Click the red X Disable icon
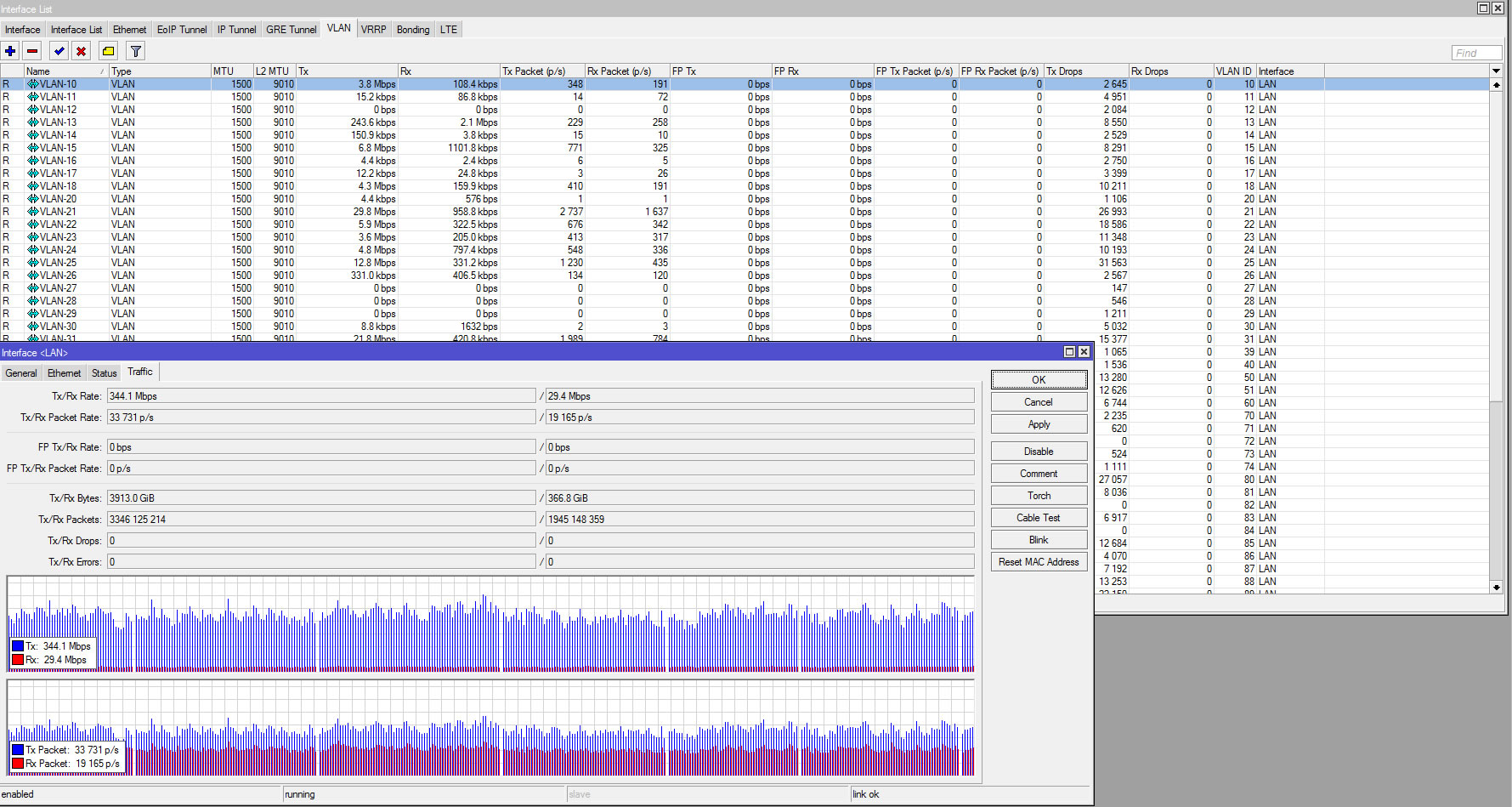 (82, 51)
